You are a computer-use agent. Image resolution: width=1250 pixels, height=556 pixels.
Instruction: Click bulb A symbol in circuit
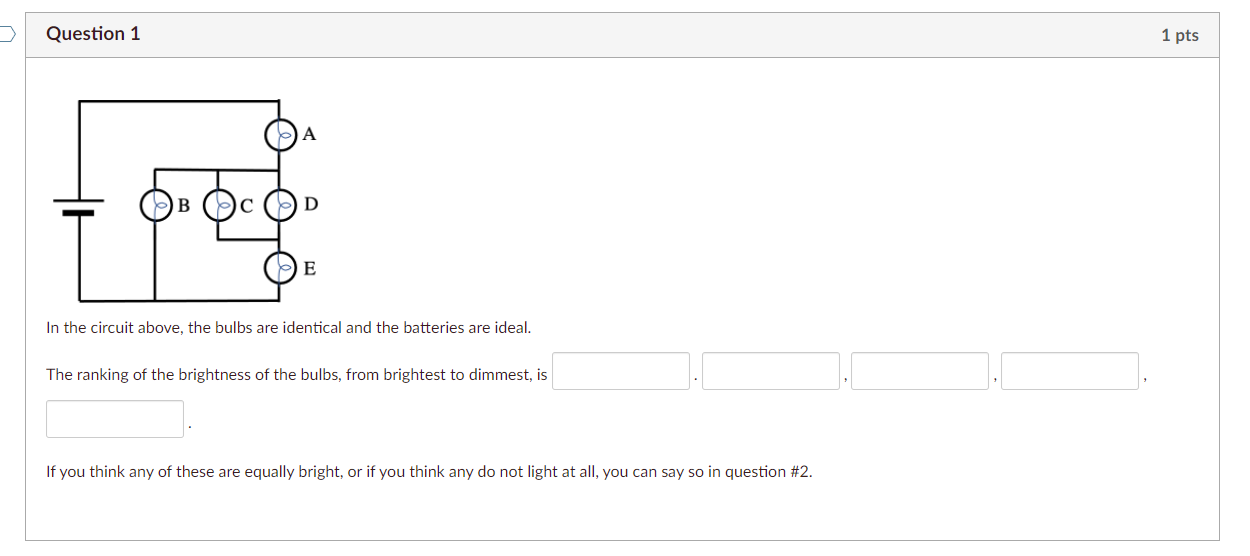pyautogui.click(x=282, y=134)
